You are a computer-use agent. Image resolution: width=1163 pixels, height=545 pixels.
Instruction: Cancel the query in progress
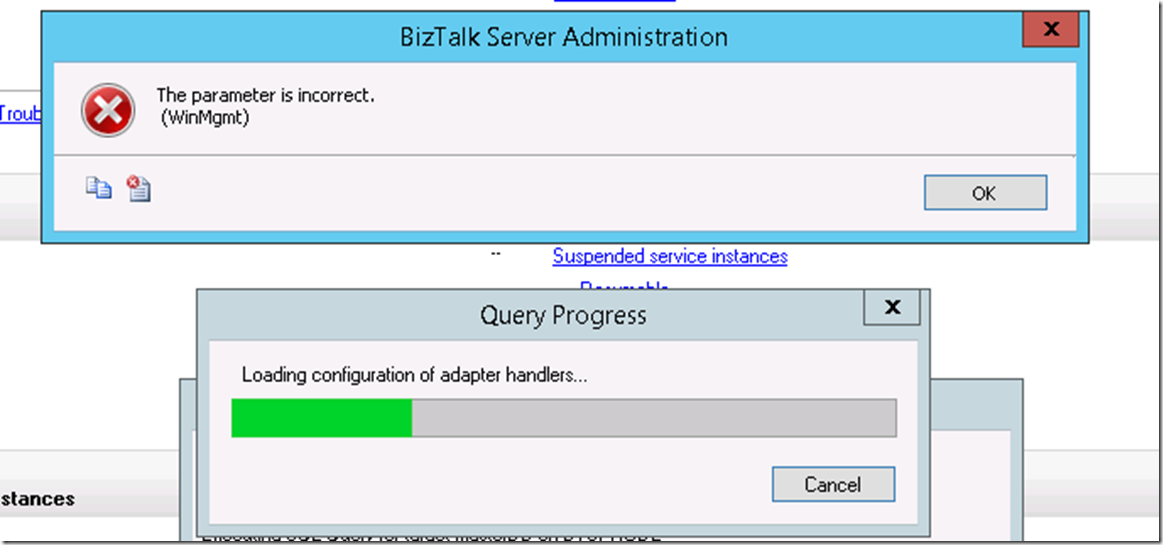coord(833,484)
